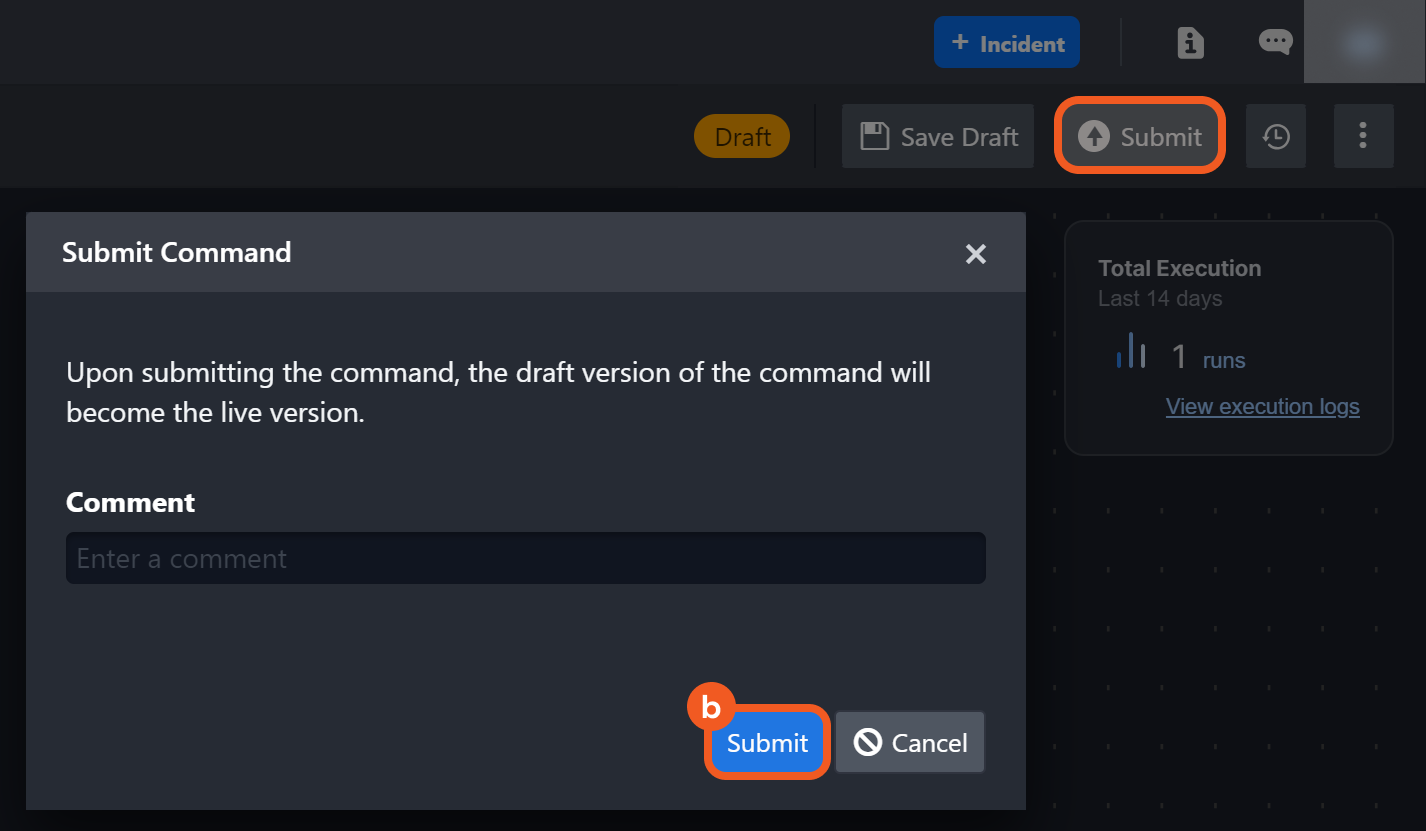Open the blurred user profile avatar
The image size is (1426, 831).
[1364, 42]
